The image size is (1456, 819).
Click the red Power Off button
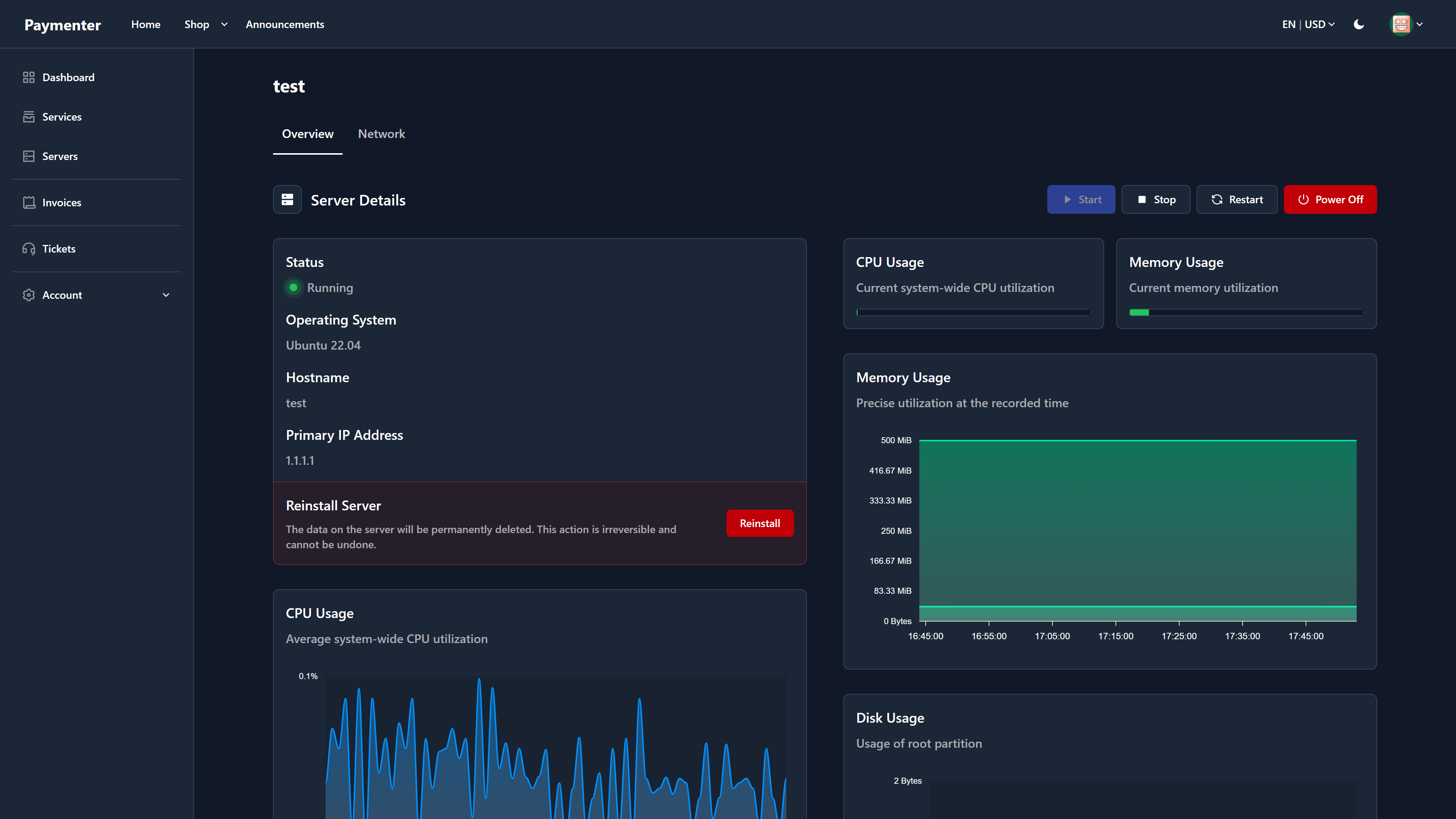pyautogui.click(x=1330, y=199)
